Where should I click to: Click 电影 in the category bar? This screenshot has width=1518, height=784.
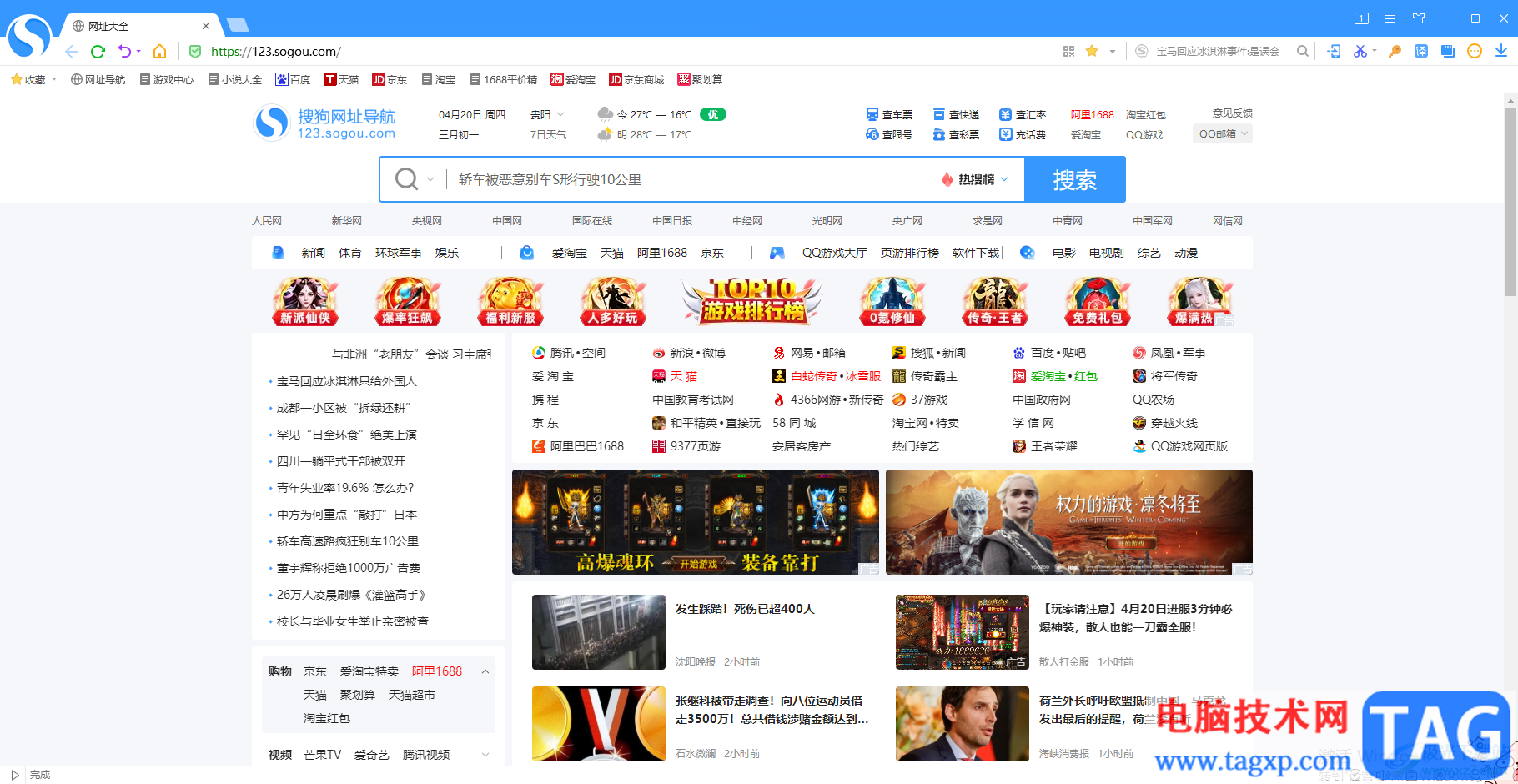[x=1064, y=253]
